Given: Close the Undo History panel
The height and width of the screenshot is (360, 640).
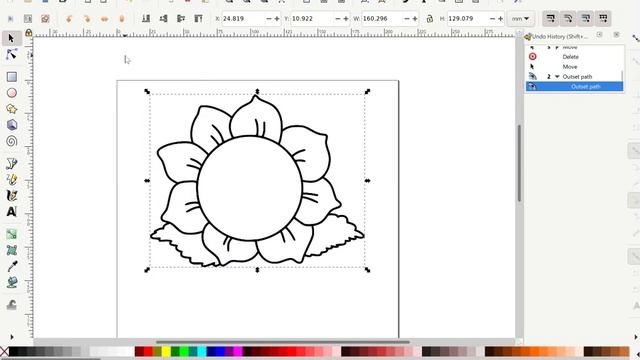Looking at the screenshot, I should pos(617,35).
